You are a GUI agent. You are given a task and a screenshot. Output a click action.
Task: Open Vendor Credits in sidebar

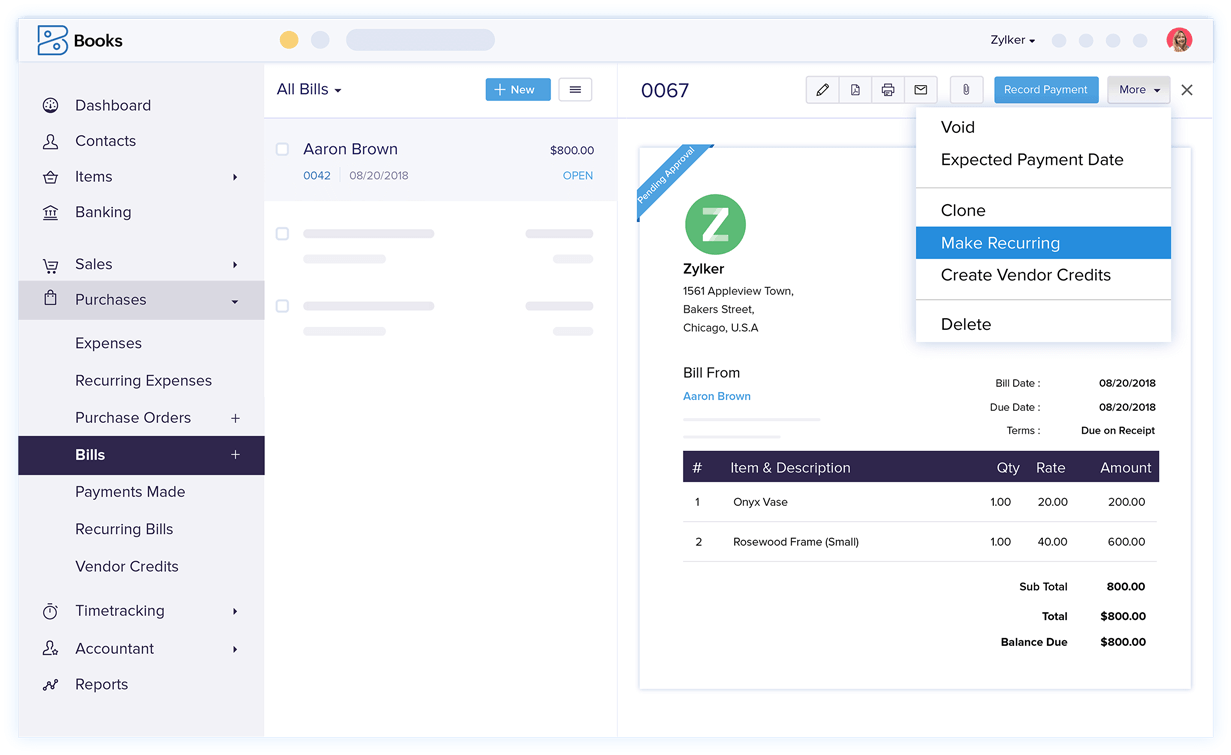(127, 566)
